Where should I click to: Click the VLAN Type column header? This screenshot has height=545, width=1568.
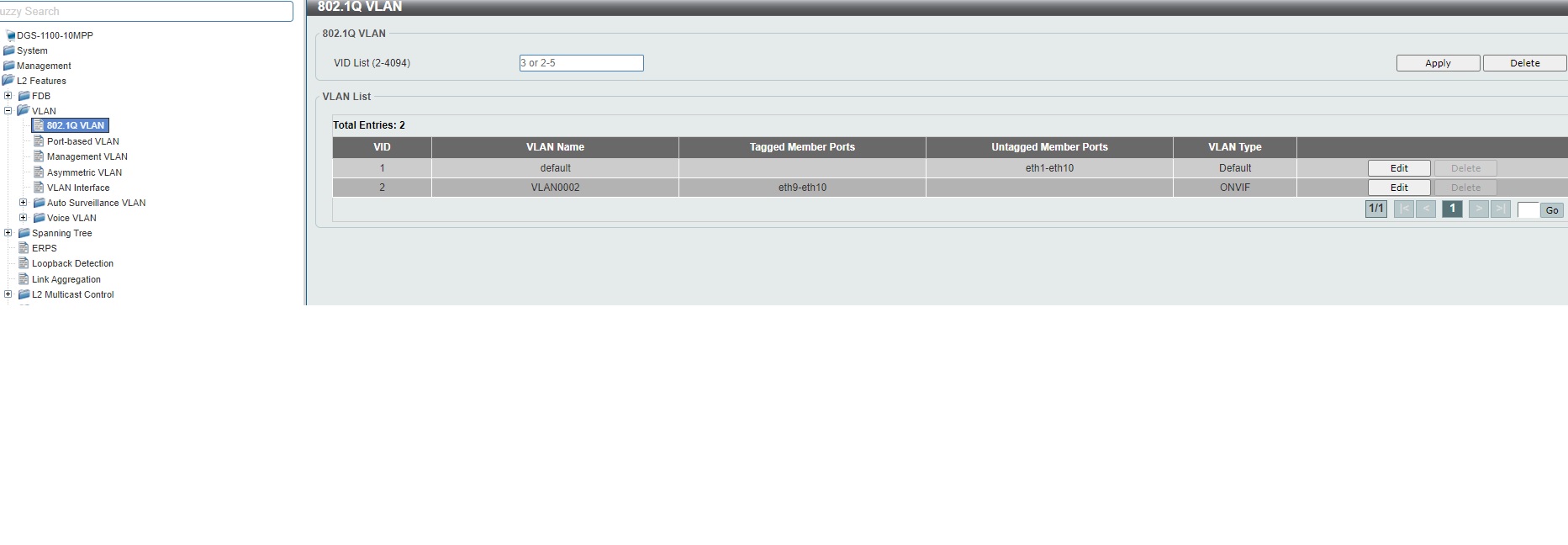(1235, 147)
